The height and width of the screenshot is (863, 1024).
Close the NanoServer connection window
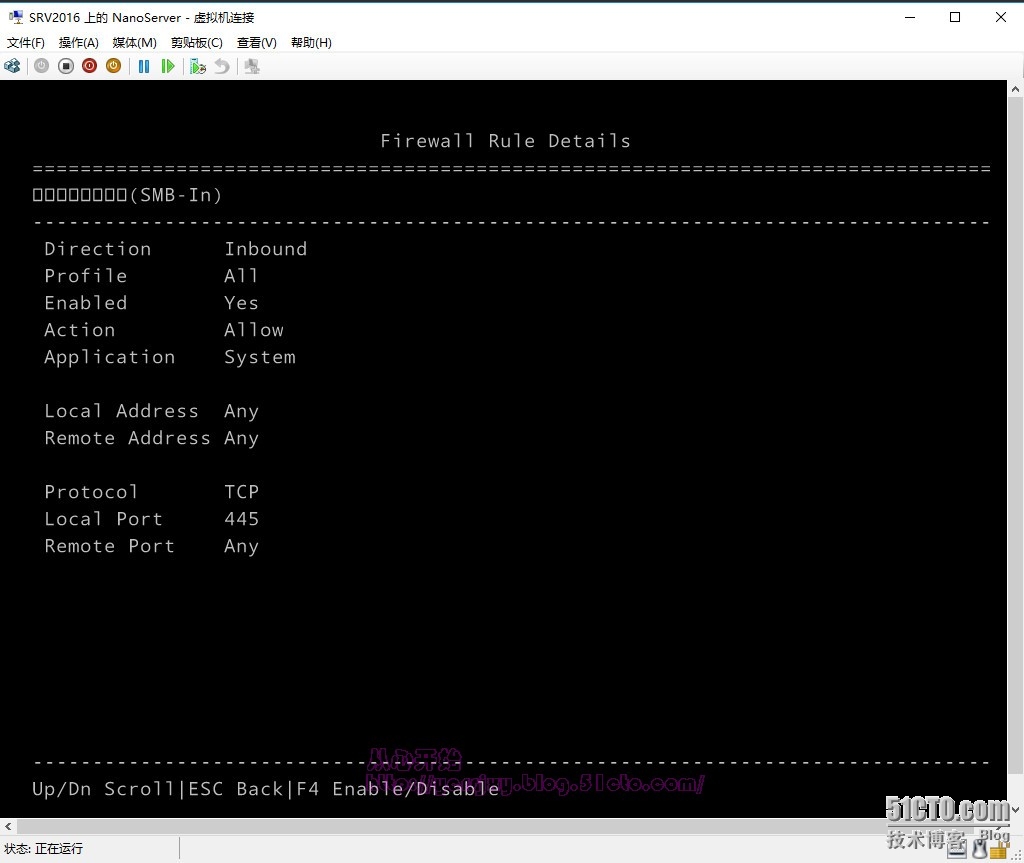point(1000,17)
